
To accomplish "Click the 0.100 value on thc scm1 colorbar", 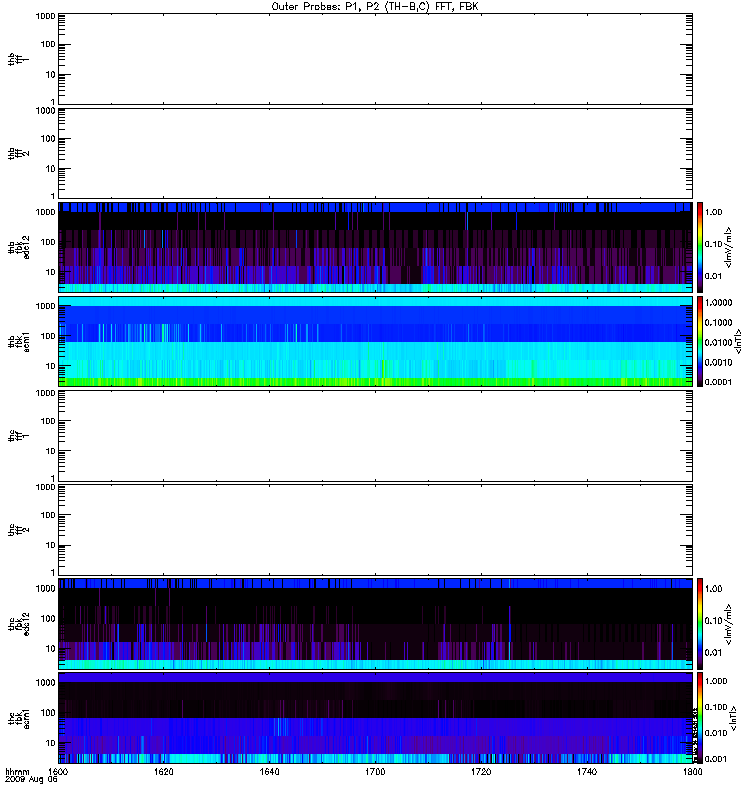I will tap(716, 707).
